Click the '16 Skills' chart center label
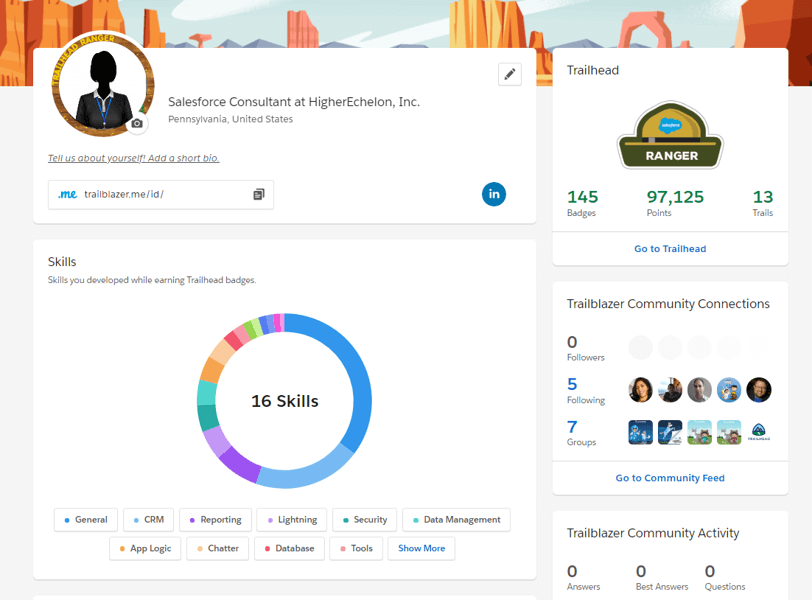Viewport: 812px width, 600px height. (284, 401)
